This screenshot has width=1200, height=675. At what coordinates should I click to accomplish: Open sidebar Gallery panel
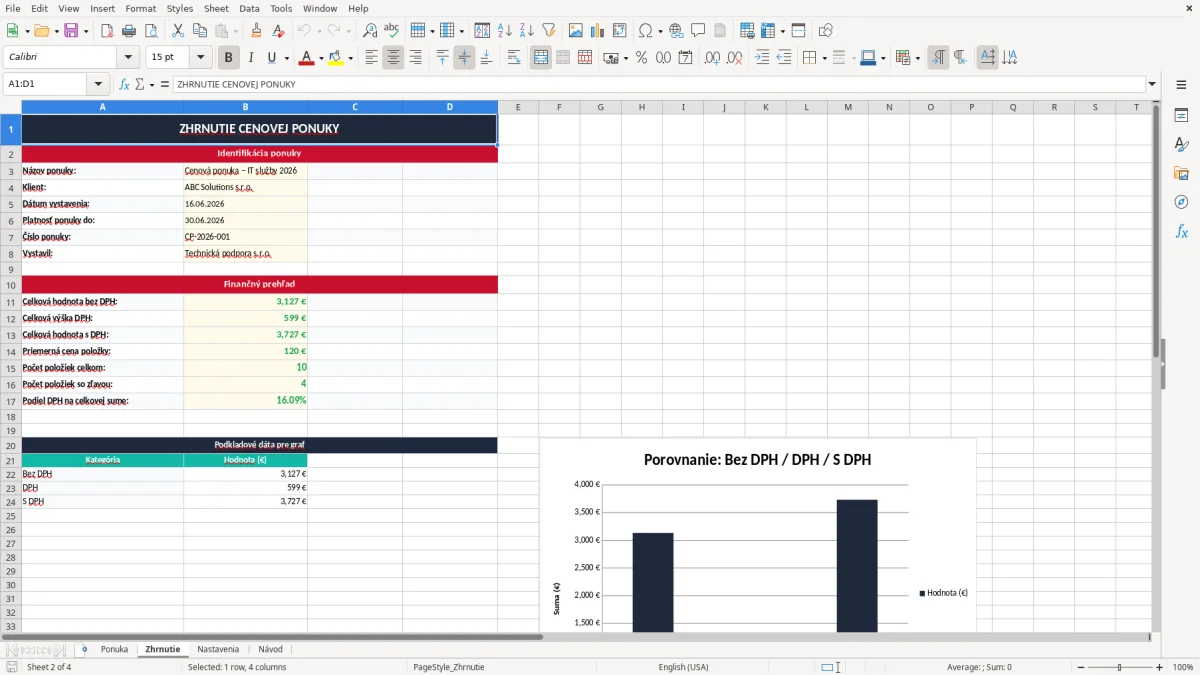1181,173
